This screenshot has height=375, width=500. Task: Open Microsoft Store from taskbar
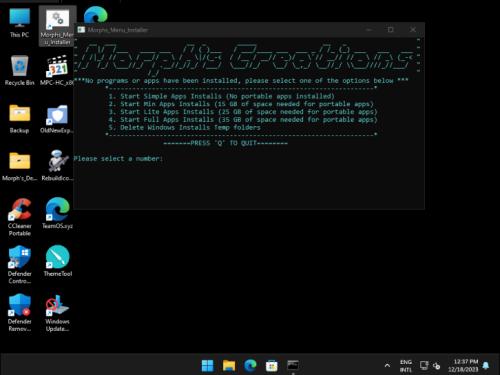click(x=271, y=365)
